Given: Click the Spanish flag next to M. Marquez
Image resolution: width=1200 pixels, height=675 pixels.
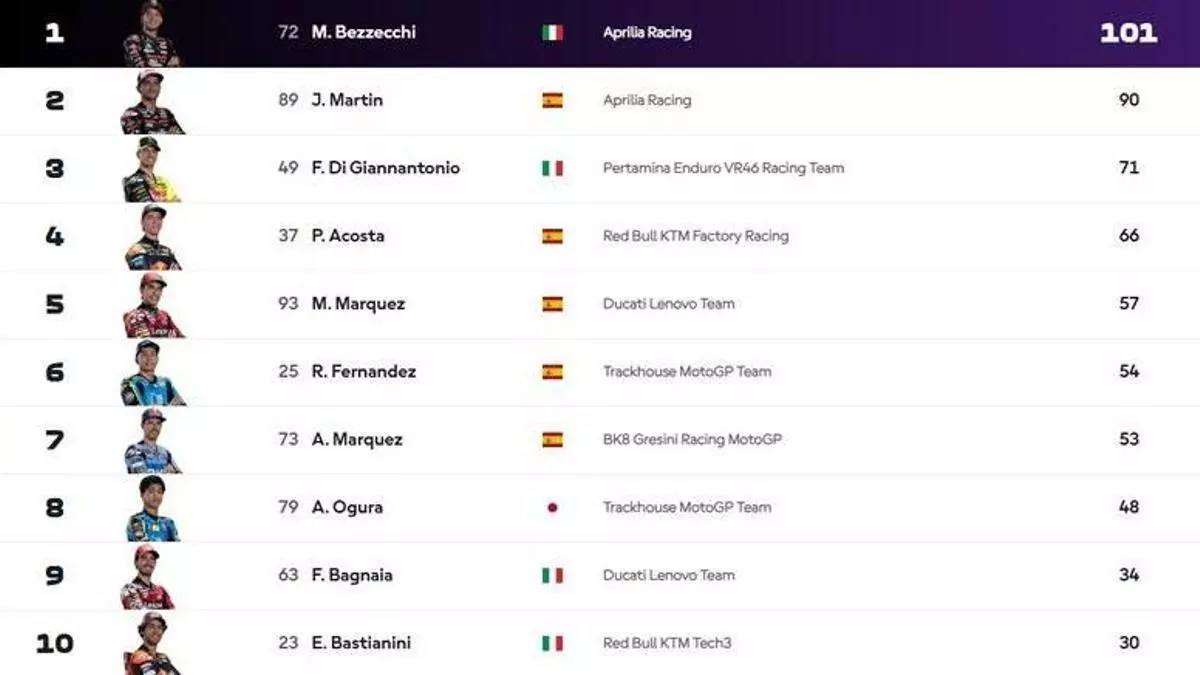Looking at the screenshot, I should 552,304.
